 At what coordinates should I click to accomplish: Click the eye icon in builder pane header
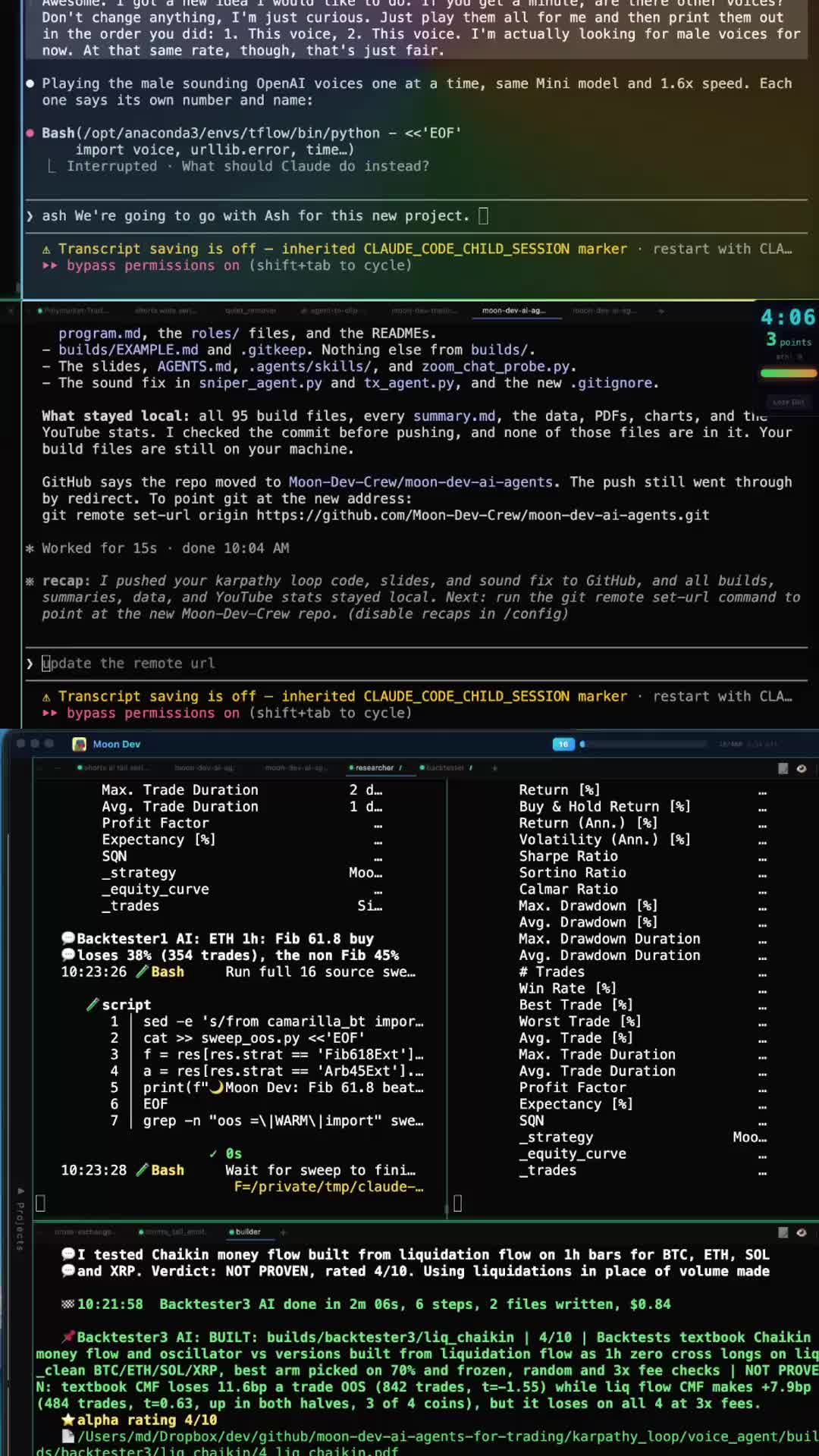(x=802, y=1232)
